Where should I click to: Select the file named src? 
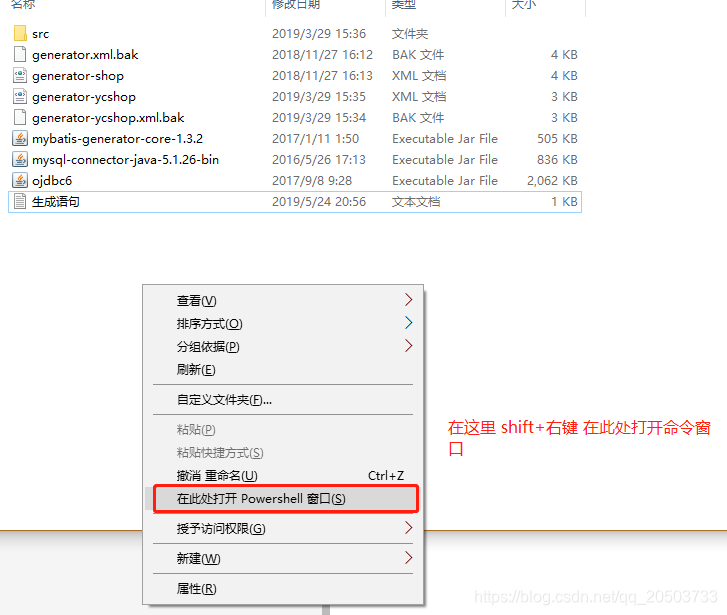[x=40, y=34]
